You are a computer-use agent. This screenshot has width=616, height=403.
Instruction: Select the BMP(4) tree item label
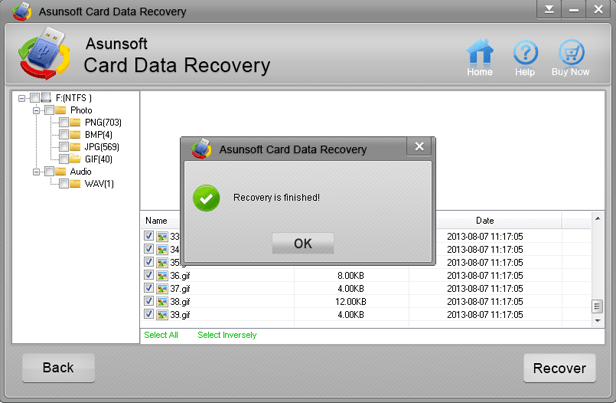point(98,135)
